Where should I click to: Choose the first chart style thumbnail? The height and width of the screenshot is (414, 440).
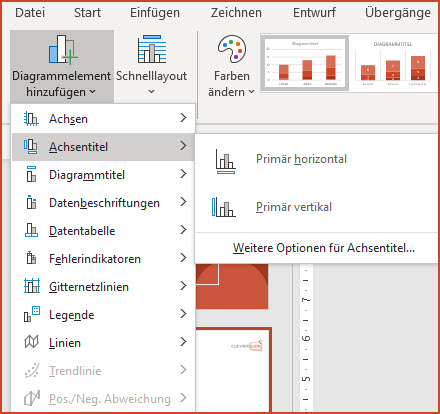pos(305,63)
